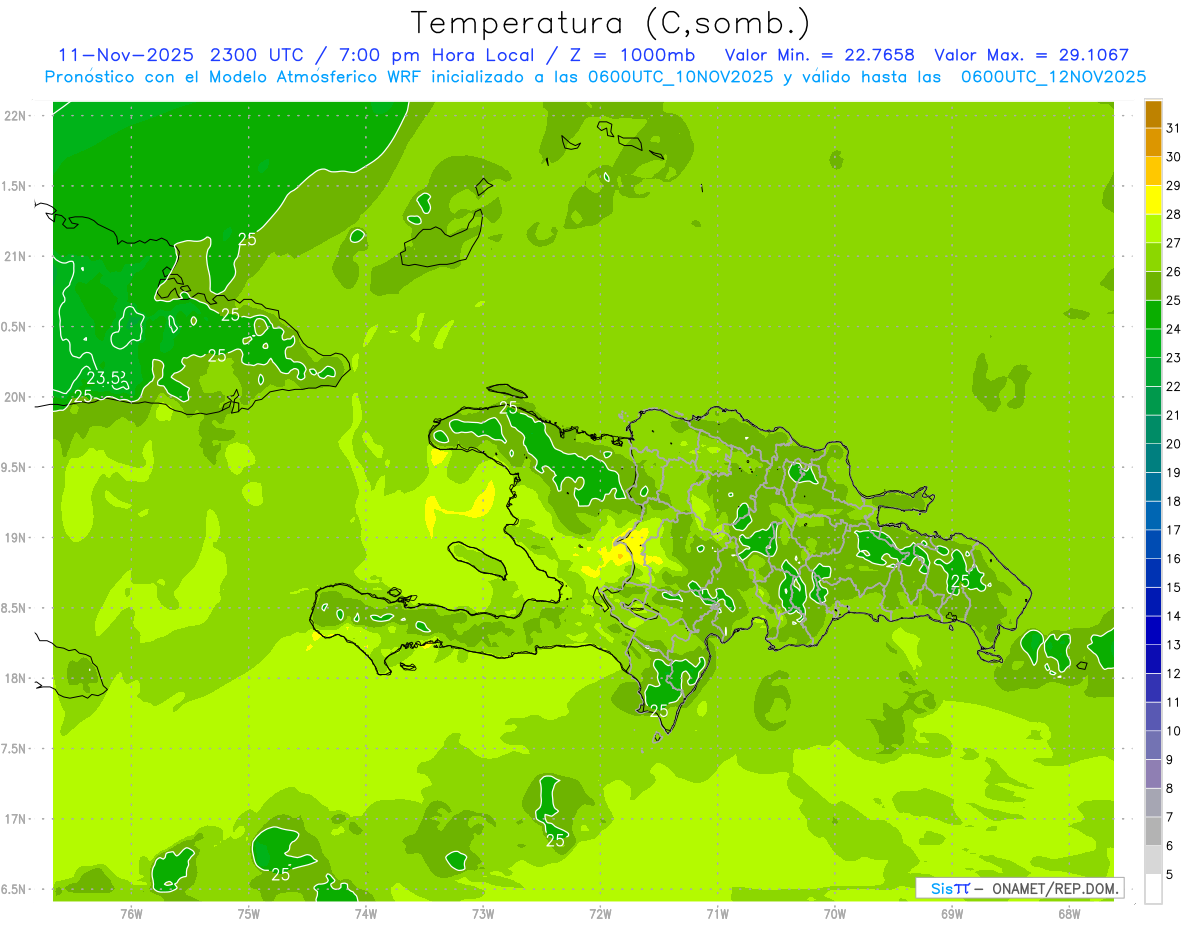Select the orange swatch above legend value 31

tap(1153, 114)
